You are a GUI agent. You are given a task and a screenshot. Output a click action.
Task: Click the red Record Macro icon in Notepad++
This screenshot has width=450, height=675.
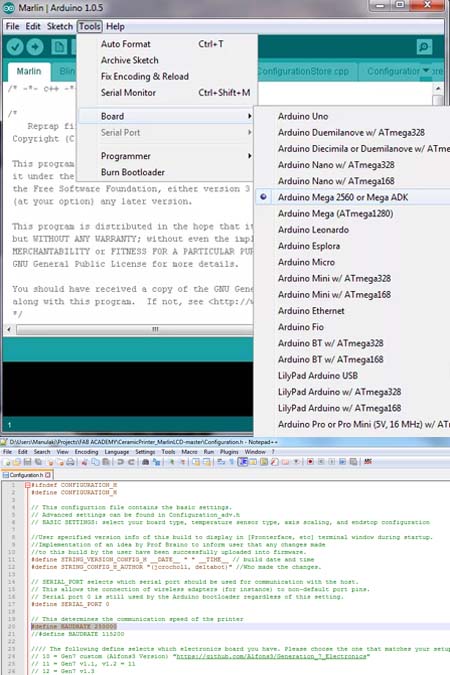click(x=310, y=462)
